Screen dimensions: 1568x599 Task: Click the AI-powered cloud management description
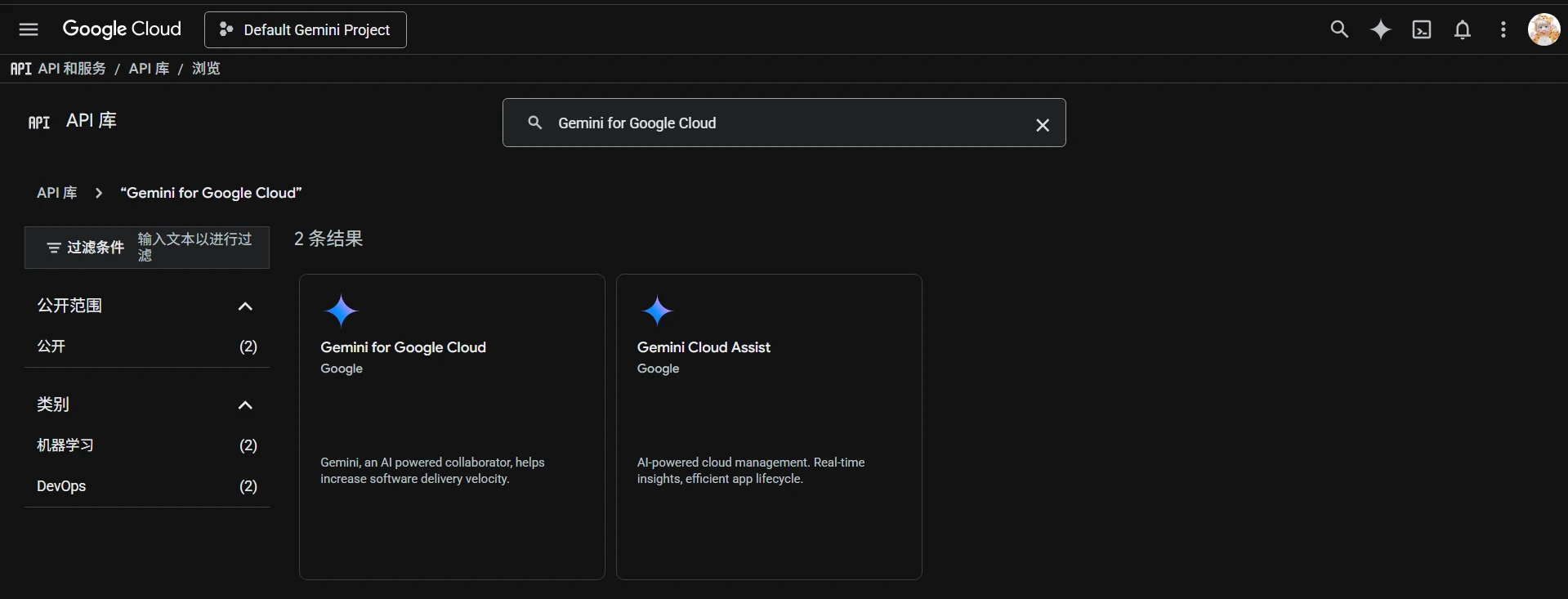(x=751, y=471)
